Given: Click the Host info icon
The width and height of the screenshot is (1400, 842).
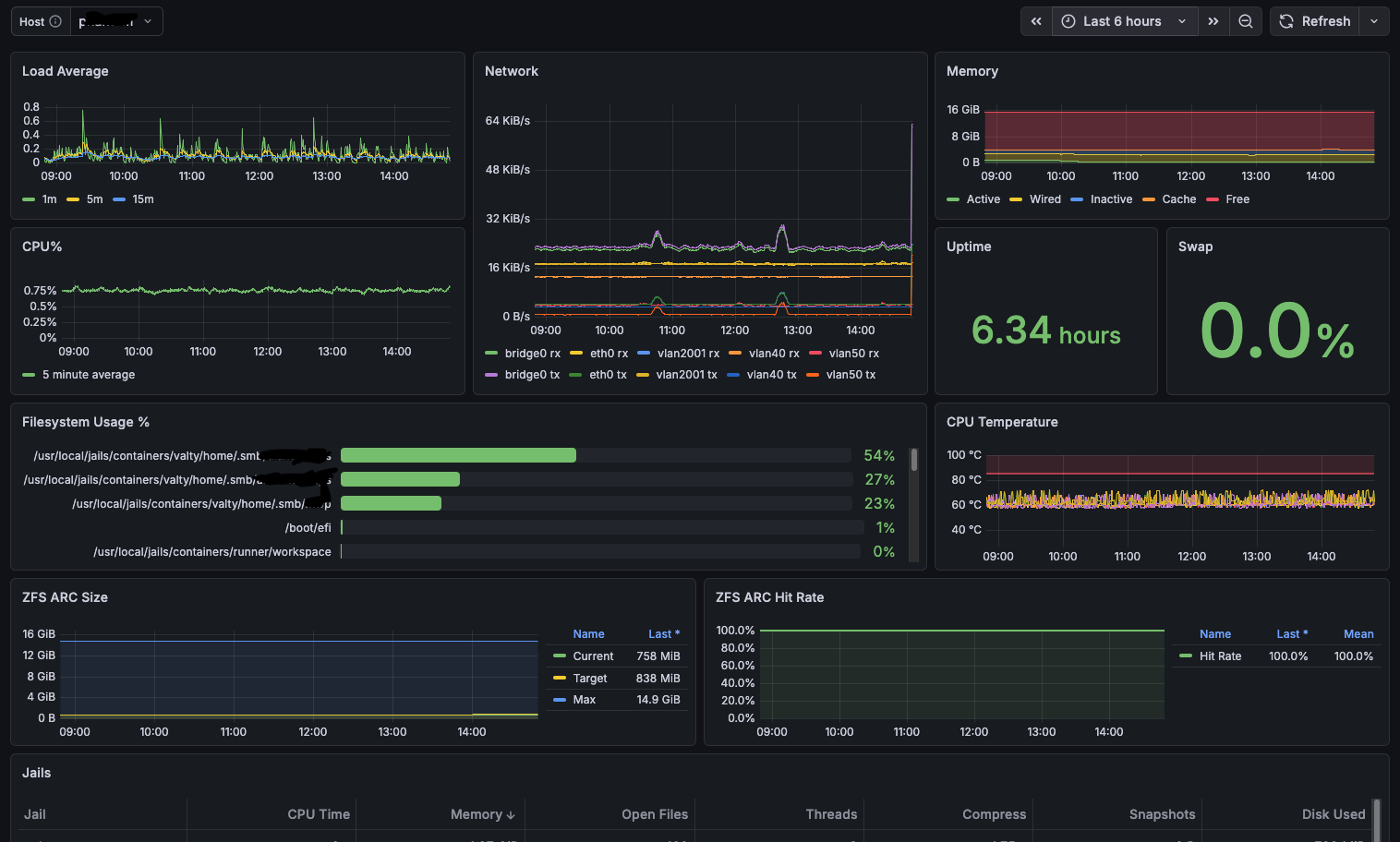Looking at the screenshot, I should [x=55, y=21].
